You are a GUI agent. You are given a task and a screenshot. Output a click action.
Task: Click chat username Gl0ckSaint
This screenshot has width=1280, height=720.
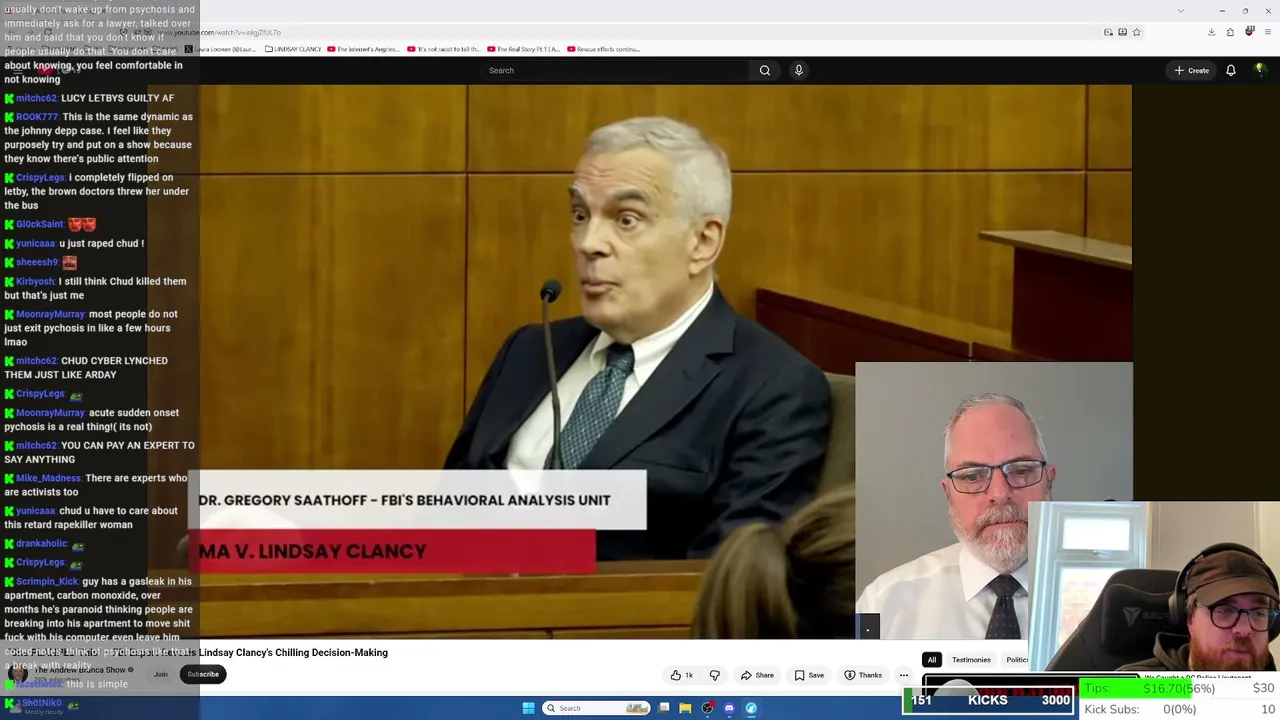coord(40,224)
